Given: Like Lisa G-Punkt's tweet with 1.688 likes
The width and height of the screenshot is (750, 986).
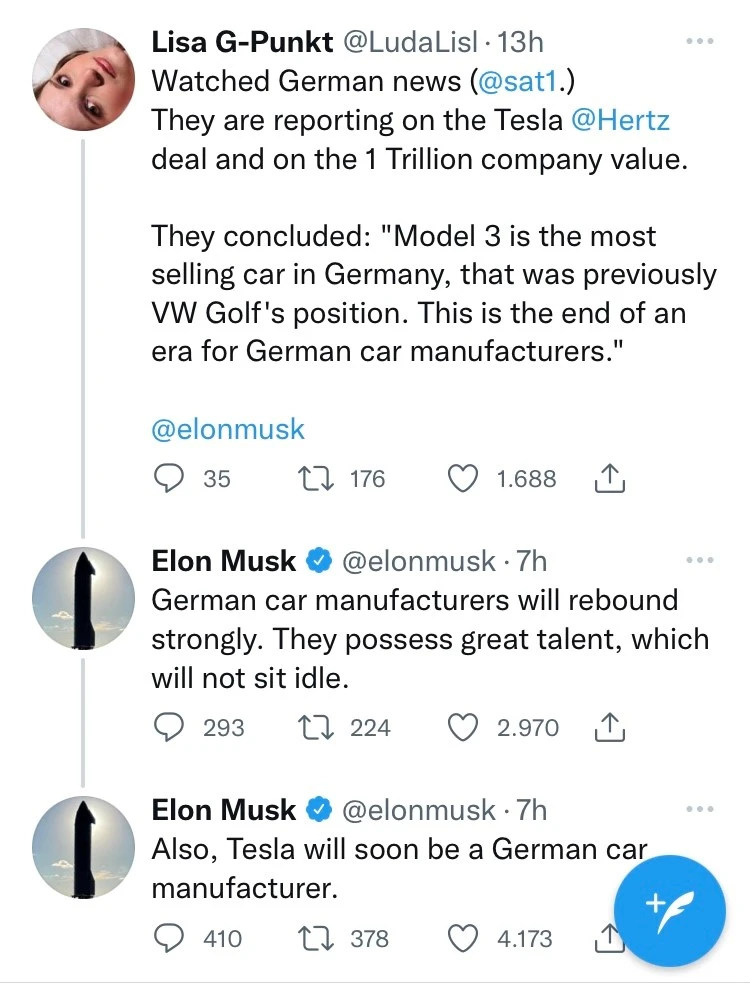Looking at the screenshot, I should (462, 479).
